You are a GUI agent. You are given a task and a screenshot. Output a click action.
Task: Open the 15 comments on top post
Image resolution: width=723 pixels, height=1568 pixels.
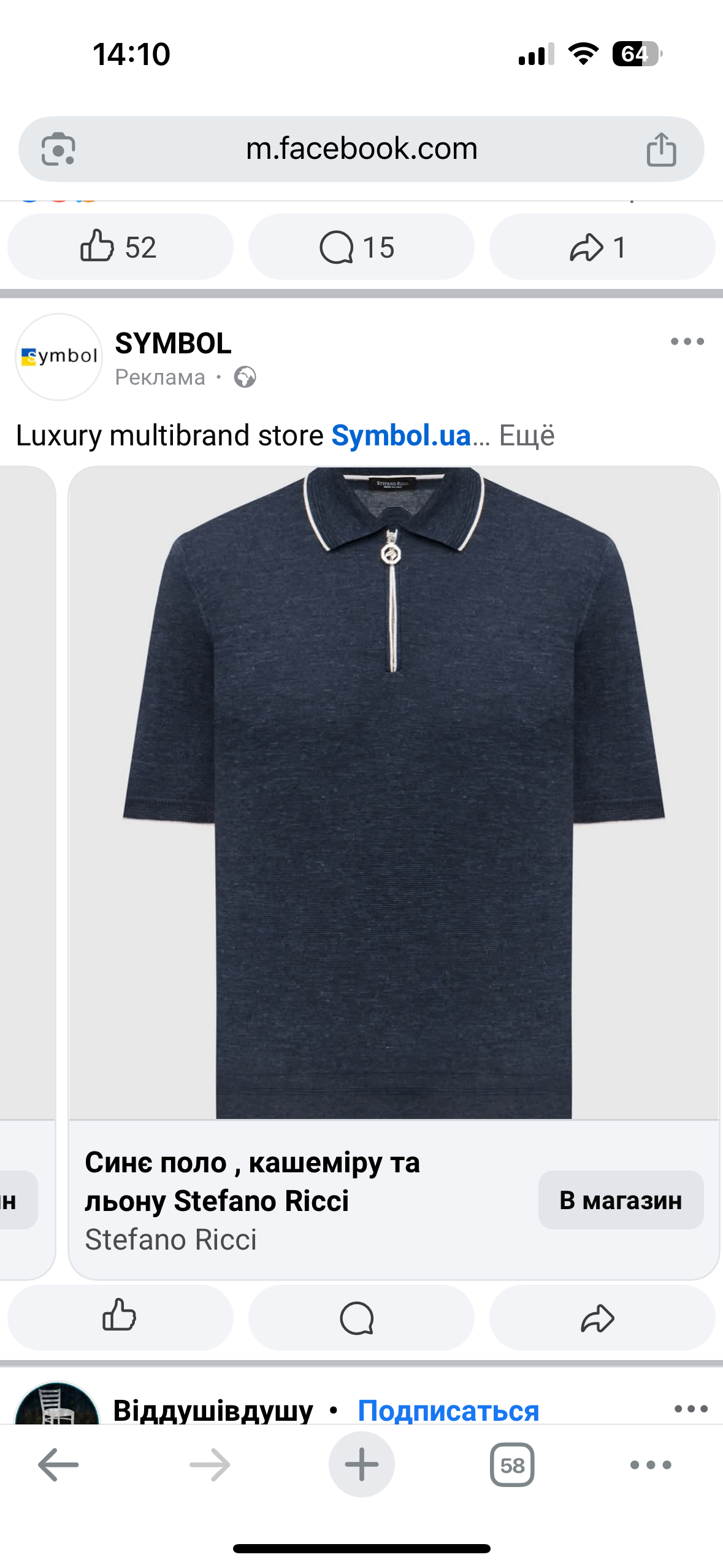(x=361, y=247)
